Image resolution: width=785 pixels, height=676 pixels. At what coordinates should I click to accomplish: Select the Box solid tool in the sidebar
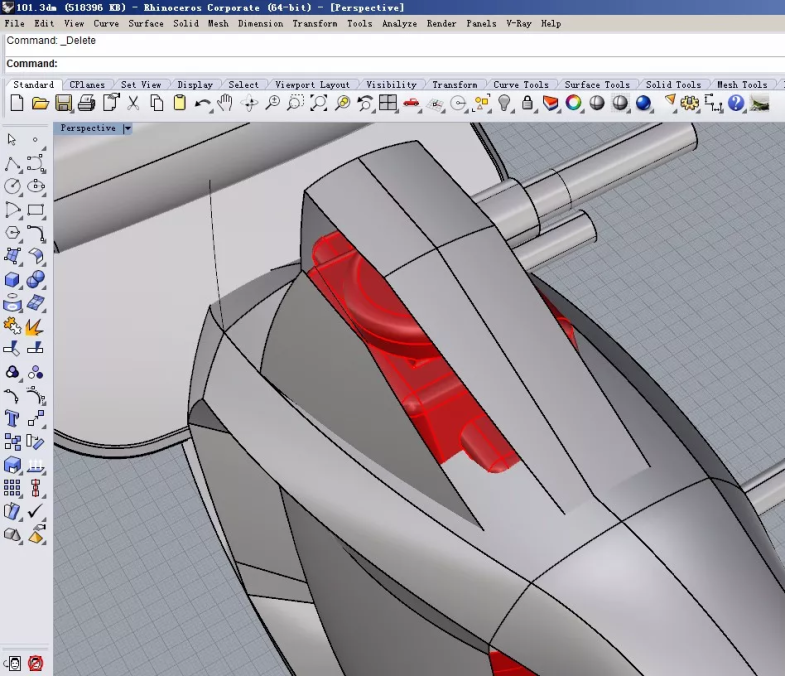pos(12,280)
